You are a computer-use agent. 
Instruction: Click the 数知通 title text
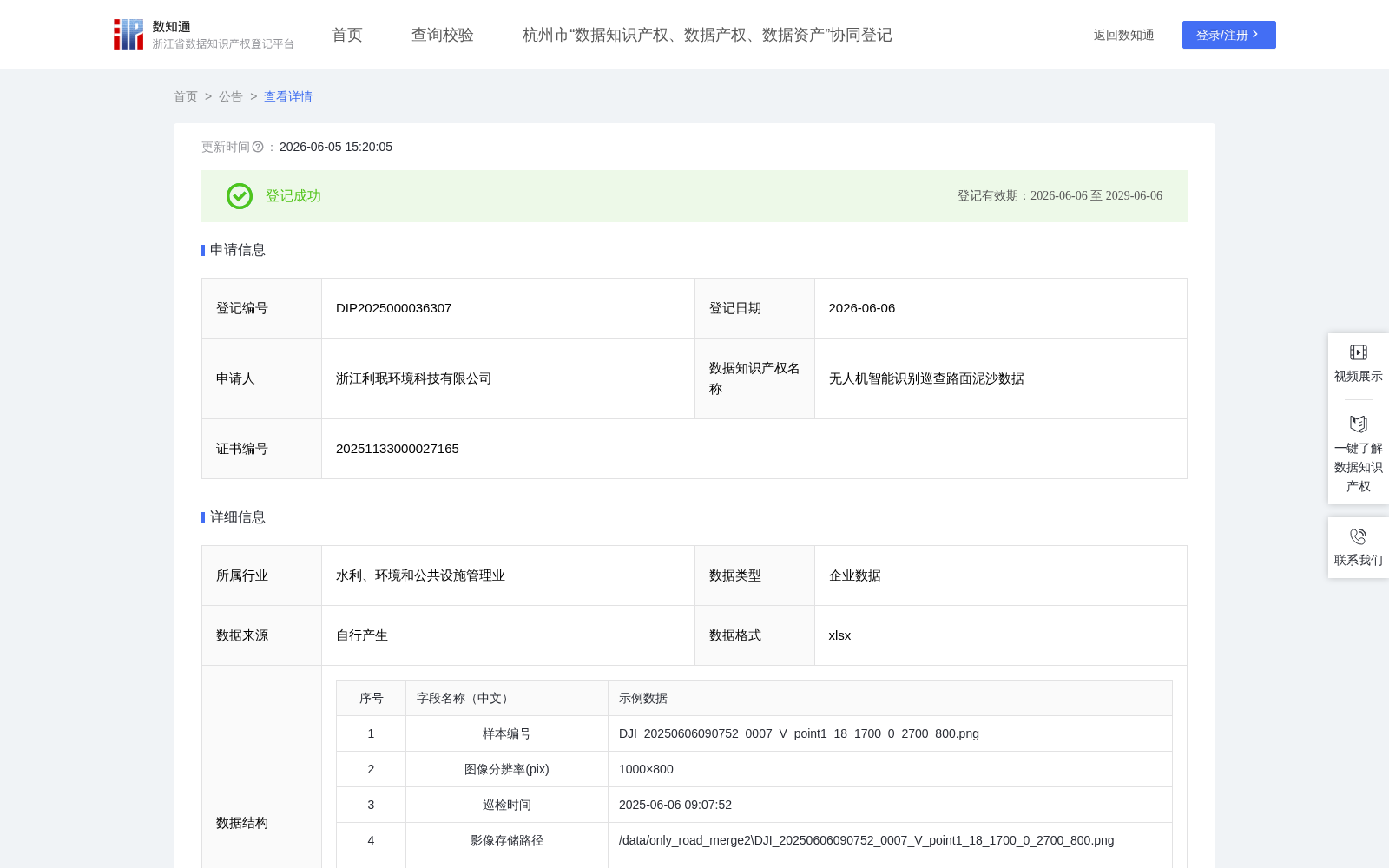click(172, 27)
